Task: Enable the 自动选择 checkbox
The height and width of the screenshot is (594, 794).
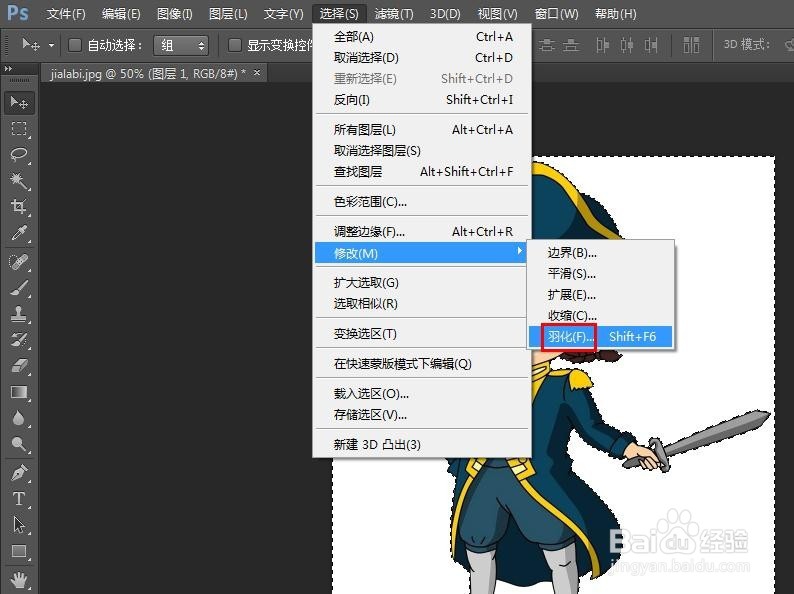Action: pyautogui.click(x=74, y=45)
